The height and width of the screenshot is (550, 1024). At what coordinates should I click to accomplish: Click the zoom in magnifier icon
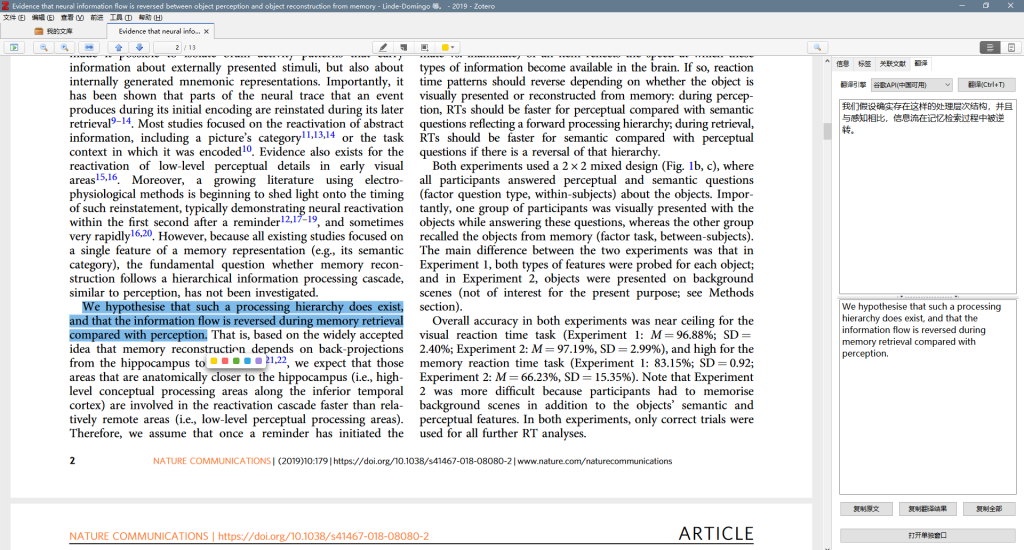65,47
